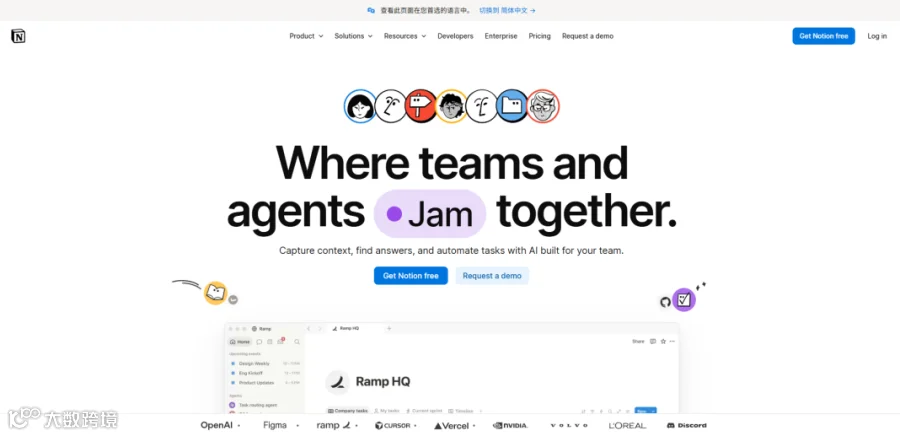
Task: Open the Developers menu item
Action: (455, 36)
